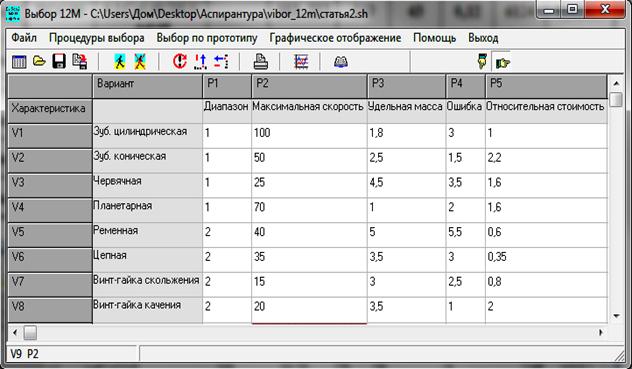Click the cell with value 4,5

(406, 186)
